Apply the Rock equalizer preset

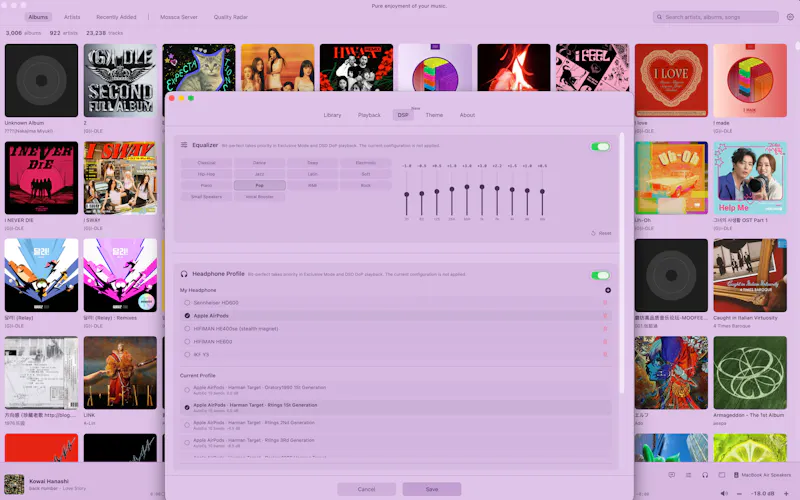pyautogui.click(x=365, y=185)
